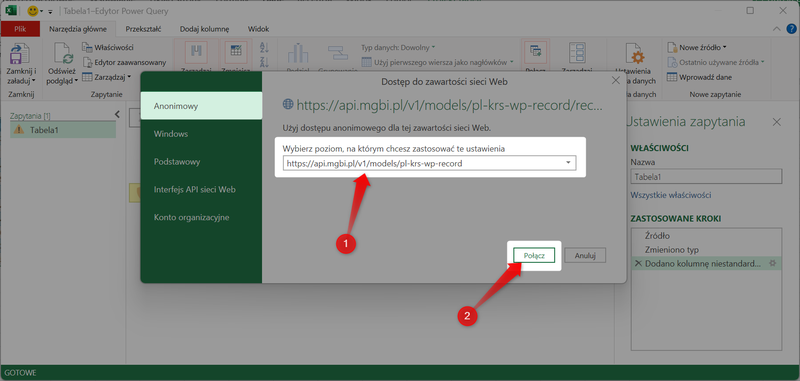The image size is (800, 381).
Task: Sort descending with the Z-A icon
Action: tap(264, 63)
